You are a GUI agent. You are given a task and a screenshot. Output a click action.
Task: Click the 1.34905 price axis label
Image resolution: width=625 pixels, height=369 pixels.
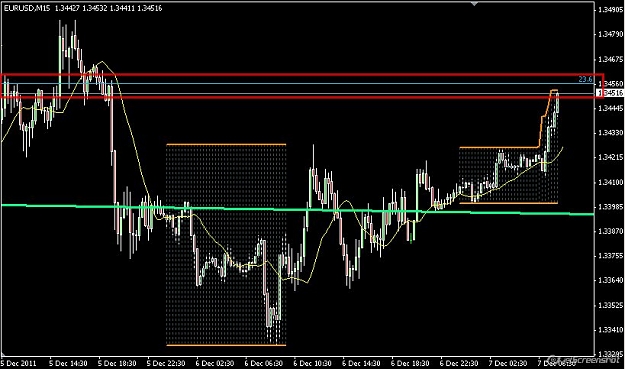pyautogui.click(x=611, y=10)
